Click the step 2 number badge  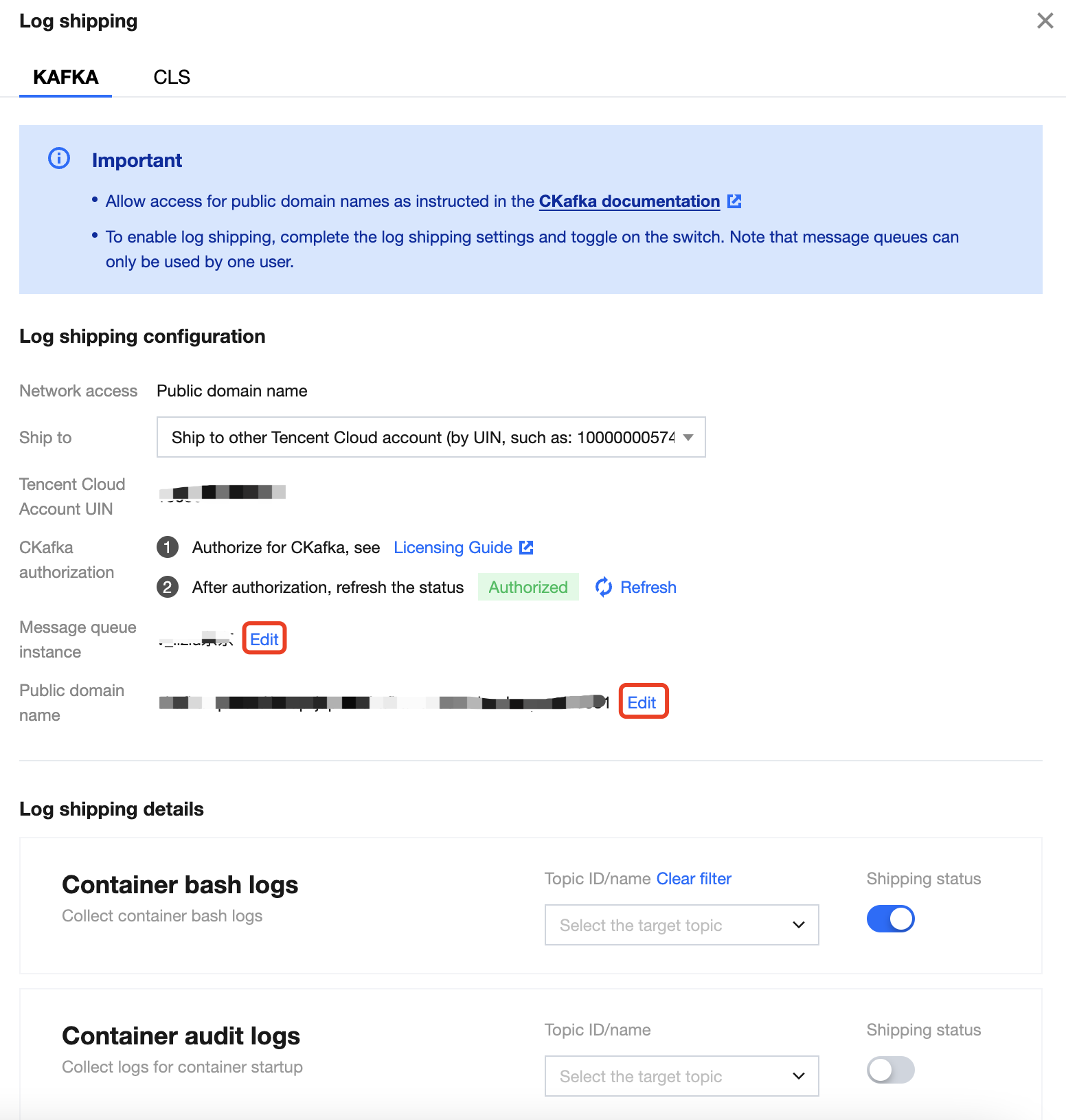tap(168, 587)
